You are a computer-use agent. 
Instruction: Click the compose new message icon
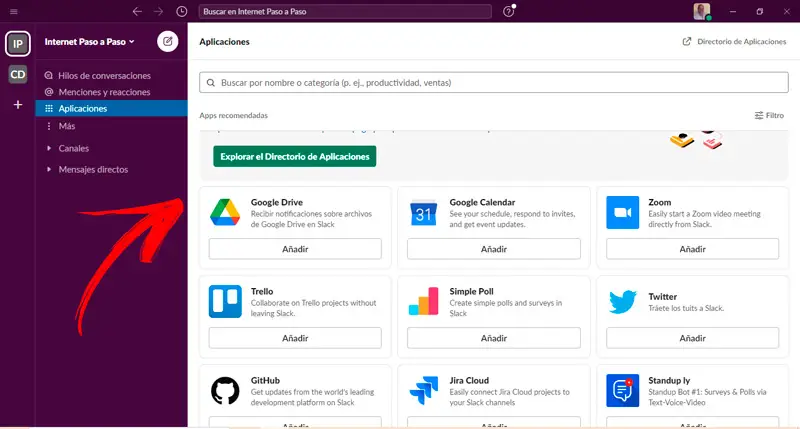point(167,42)
